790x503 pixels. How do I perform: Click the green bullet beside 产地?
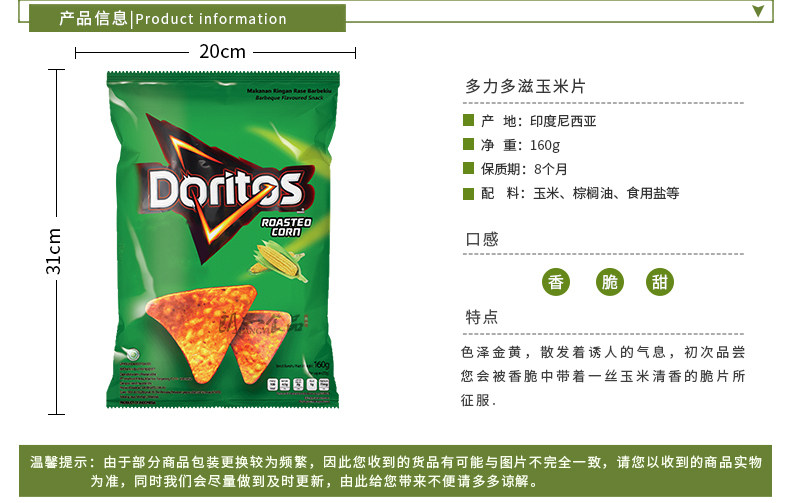coord(469,120)
